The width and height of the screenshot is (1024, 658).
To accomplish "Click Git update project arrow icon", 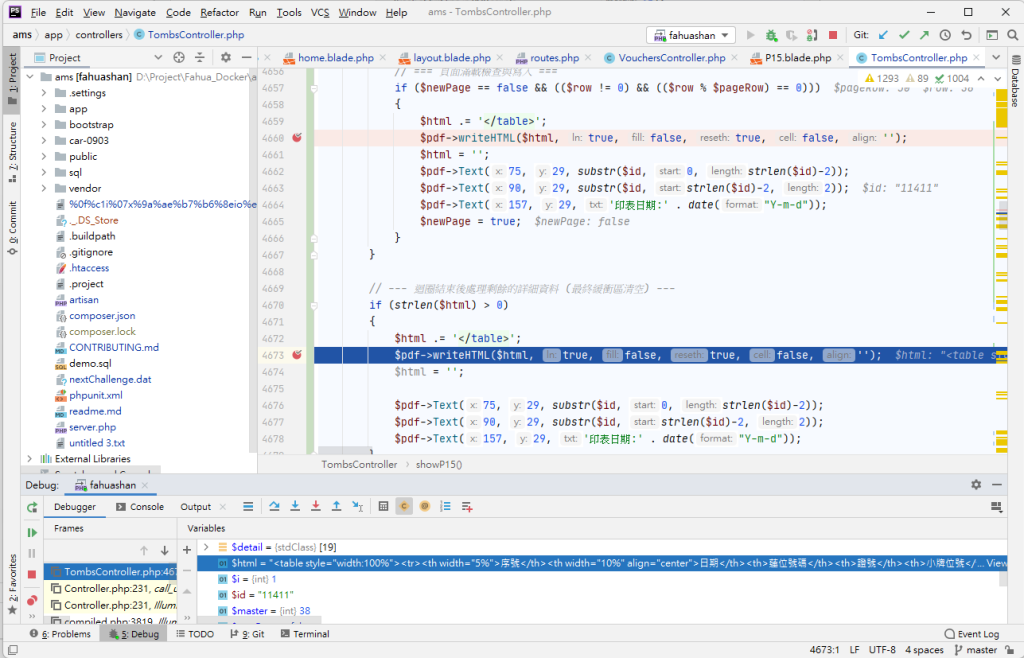I will coord(883,35).
